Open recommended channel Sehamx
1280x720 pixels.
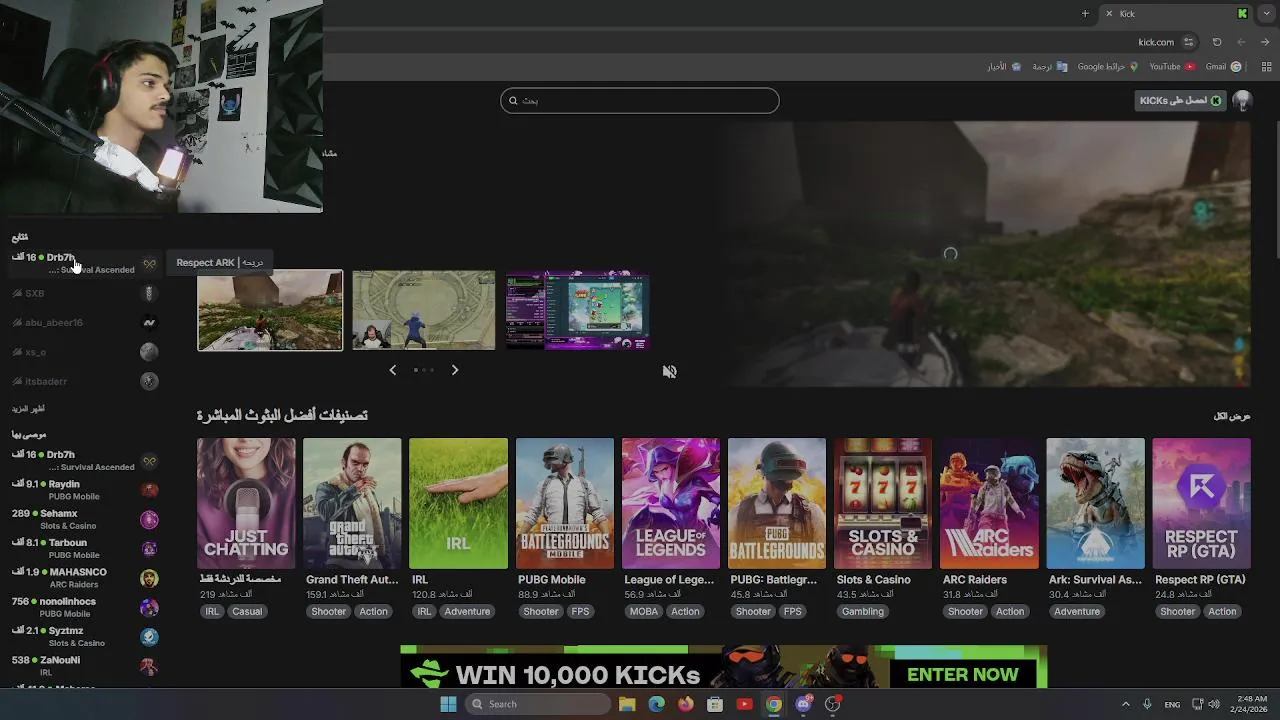(84, 519)
